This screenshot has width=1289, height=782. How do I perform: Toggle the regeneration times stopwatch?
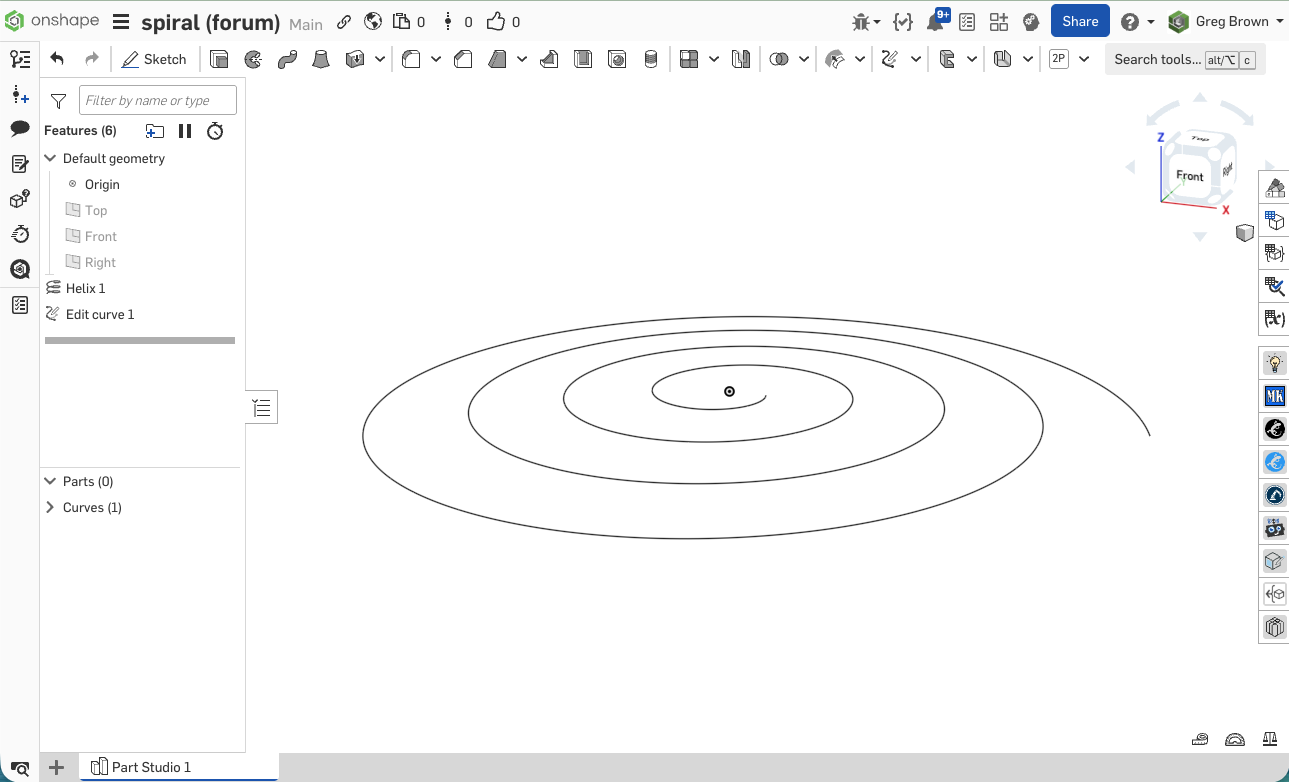click(x=215, y=131)
